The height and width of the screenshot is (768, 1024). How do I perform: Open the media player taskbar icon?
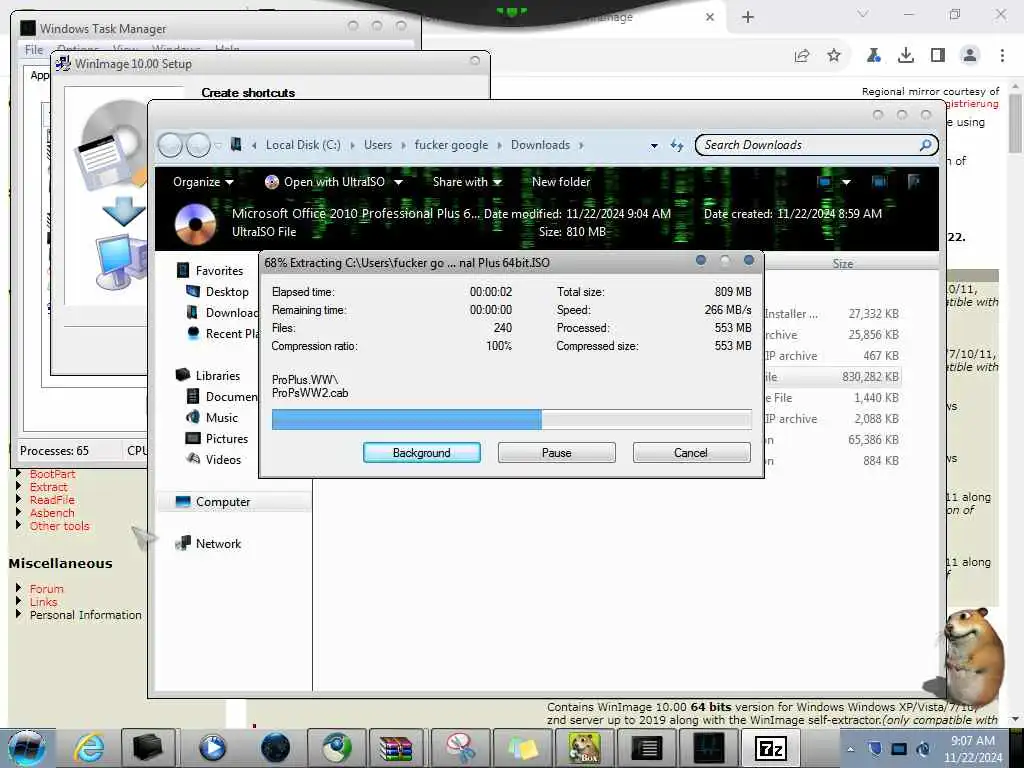point(212,748)
